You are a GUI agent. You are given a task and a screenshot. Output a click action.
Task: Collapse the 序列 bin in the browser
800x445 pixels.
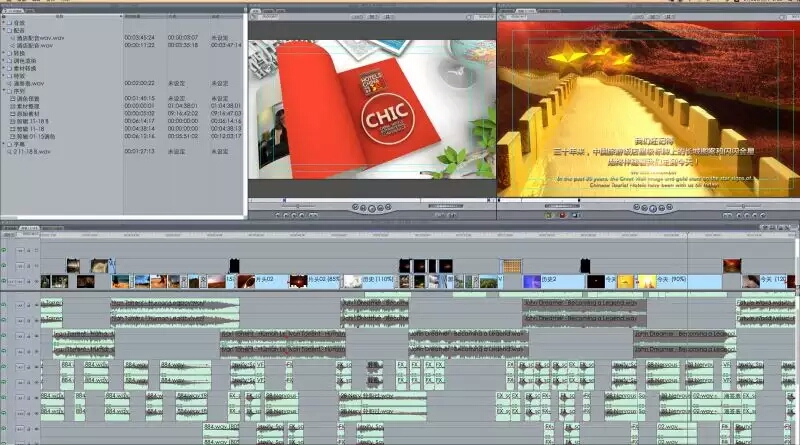click(4, 90)
